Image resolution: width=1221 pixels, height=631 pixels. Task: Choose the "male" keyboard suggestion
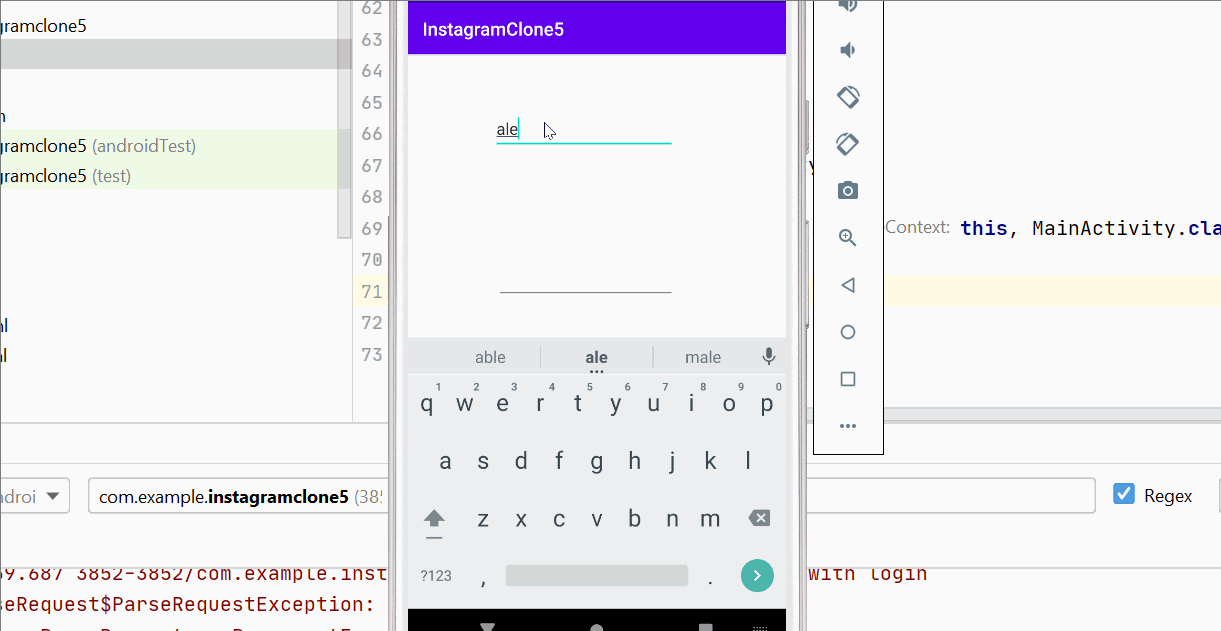click(703, 357)
